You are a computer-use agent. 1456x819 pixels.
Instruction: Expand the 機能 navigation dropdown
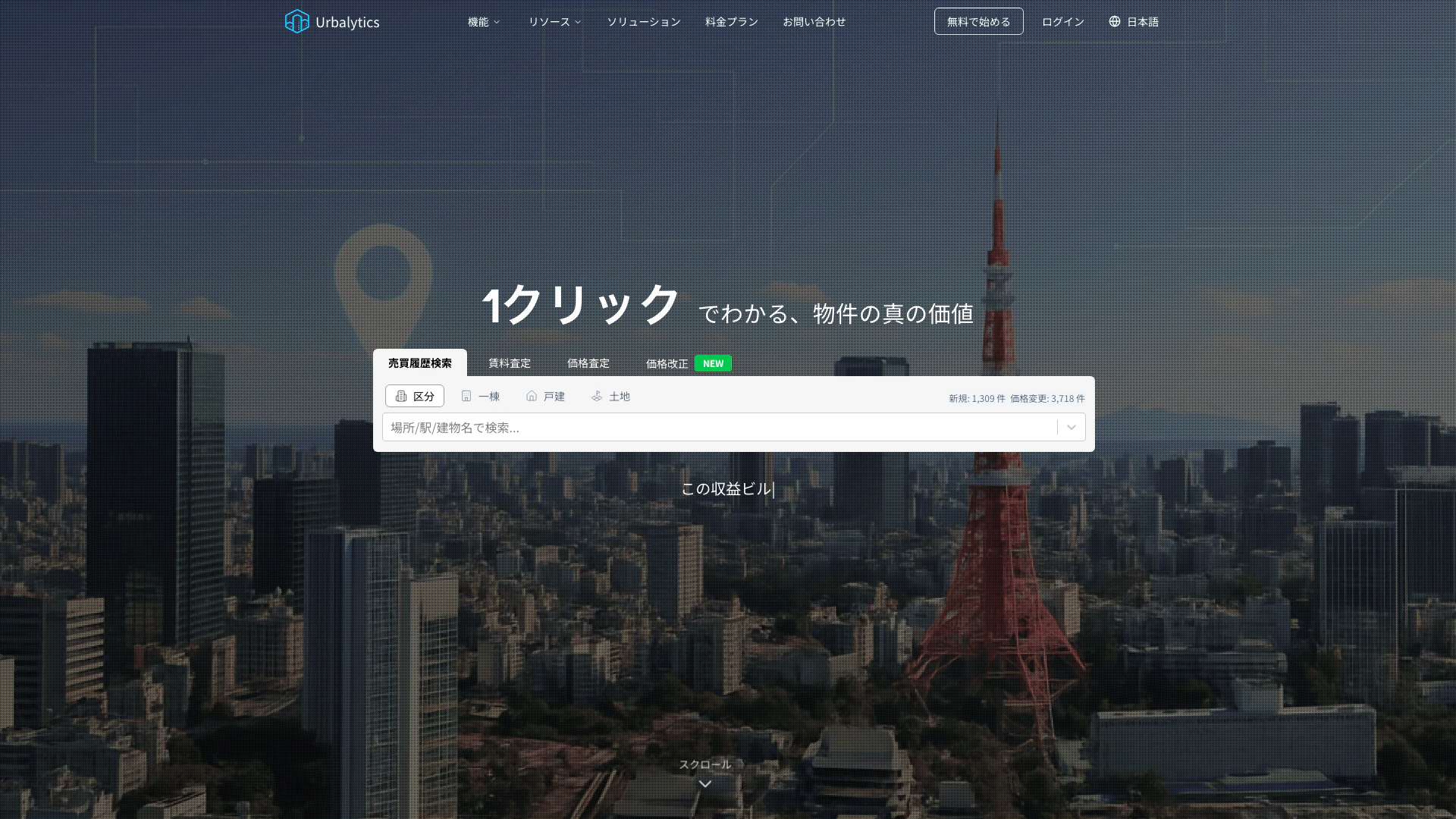[x=484, y=22]
